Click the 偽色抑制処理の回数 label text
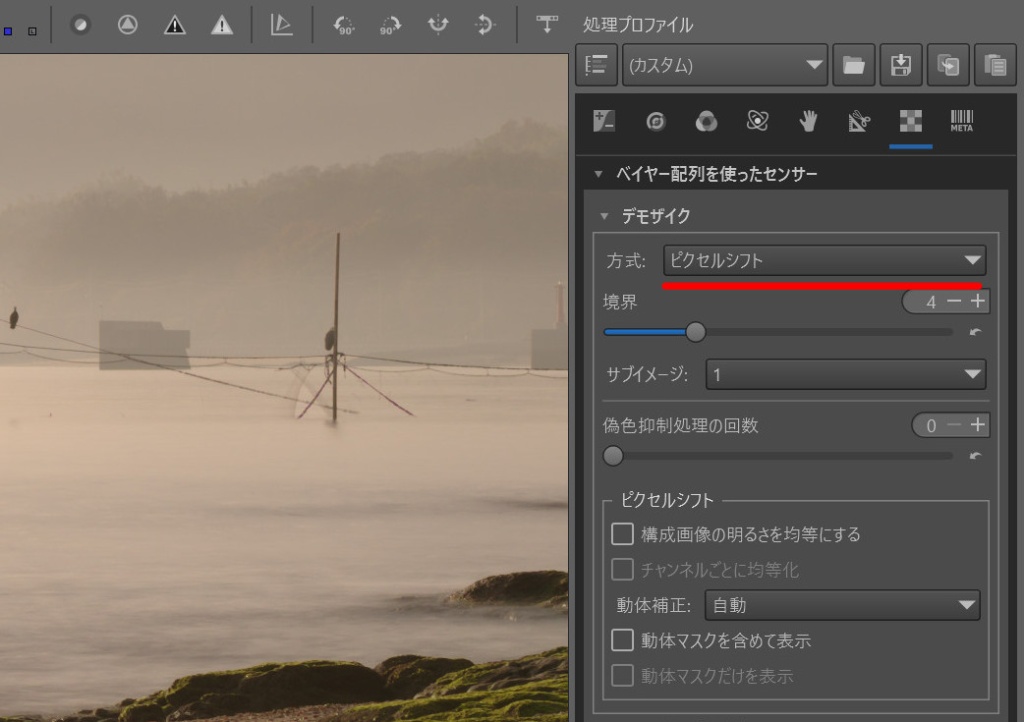Viewport: 1024px width, 722px height. (680, 426)
